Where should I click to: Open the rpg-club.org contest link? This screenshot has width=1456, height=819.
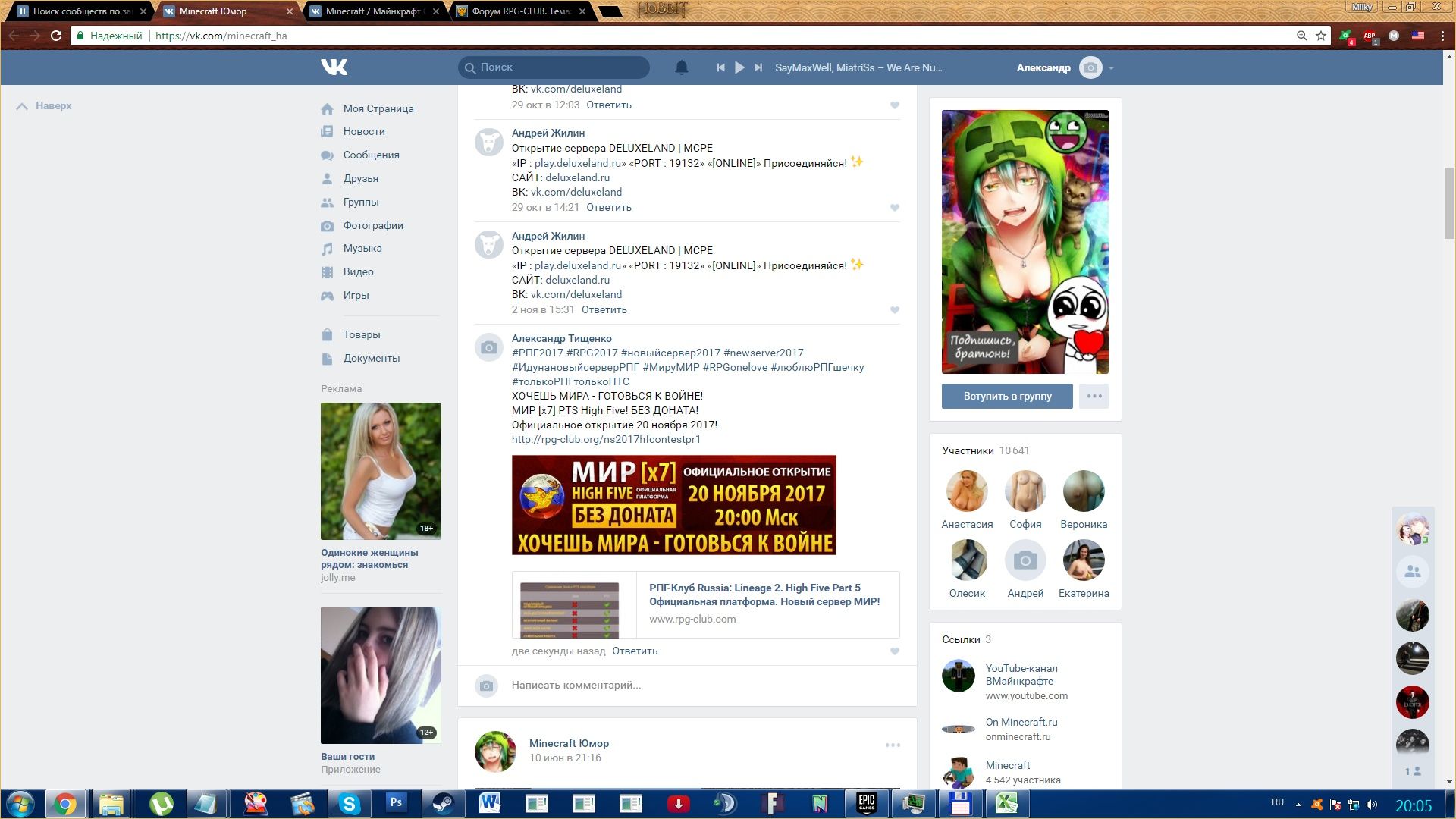(606, 439)
